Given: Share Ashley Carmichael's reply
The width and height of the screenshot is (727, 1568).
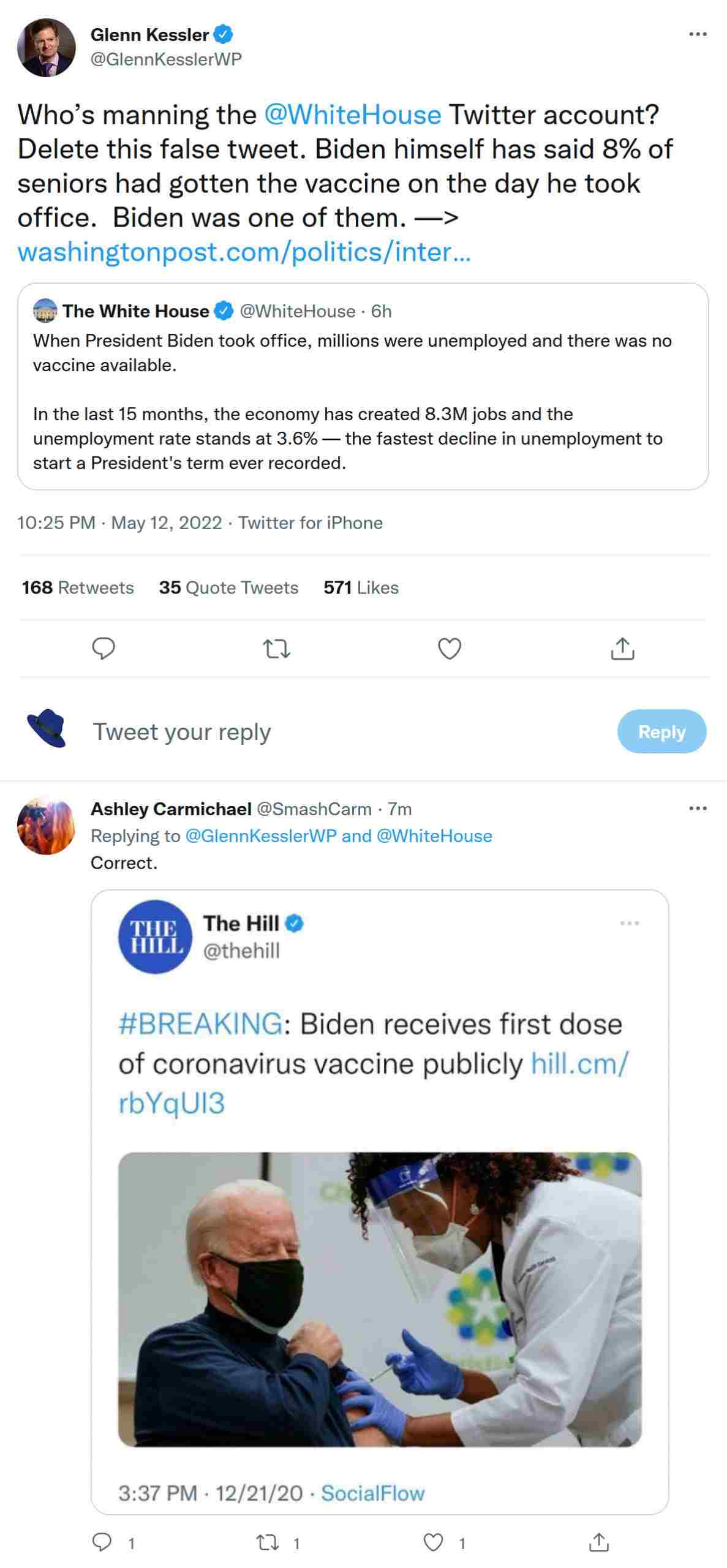Looking at the screenshot, I should click(x=598, y=1542).
